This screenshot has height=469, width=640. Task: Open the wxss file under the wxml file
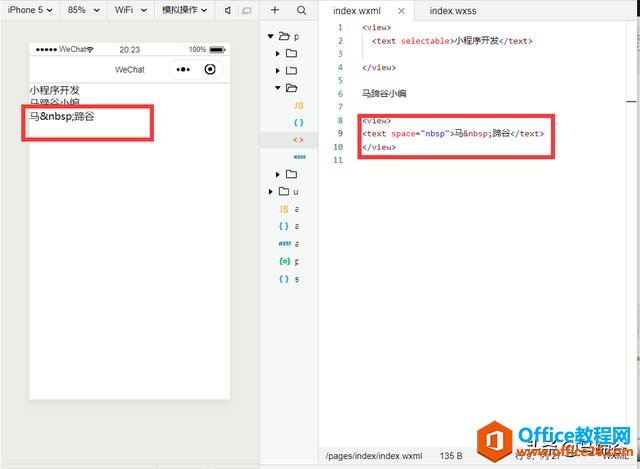[299, 157]
